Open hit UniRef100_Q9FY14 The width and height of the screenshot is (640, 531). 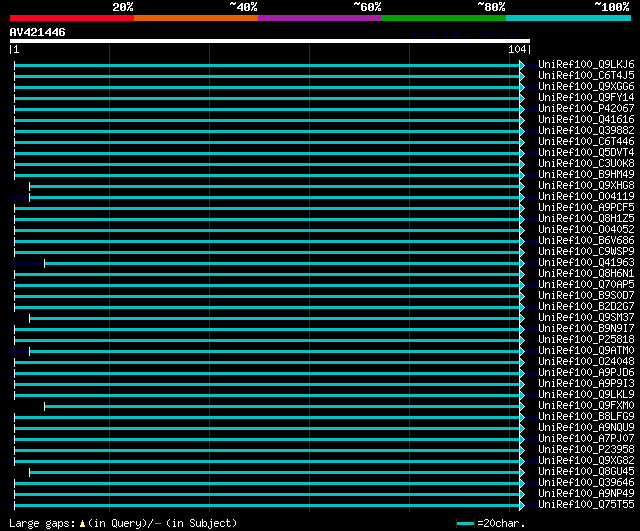586,98
